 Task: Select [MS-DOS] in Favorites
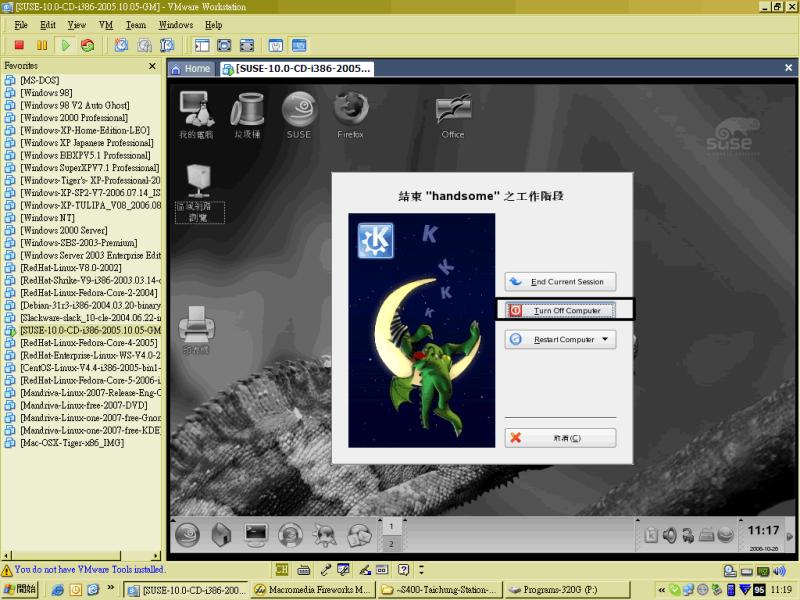(x=39, y=80)
